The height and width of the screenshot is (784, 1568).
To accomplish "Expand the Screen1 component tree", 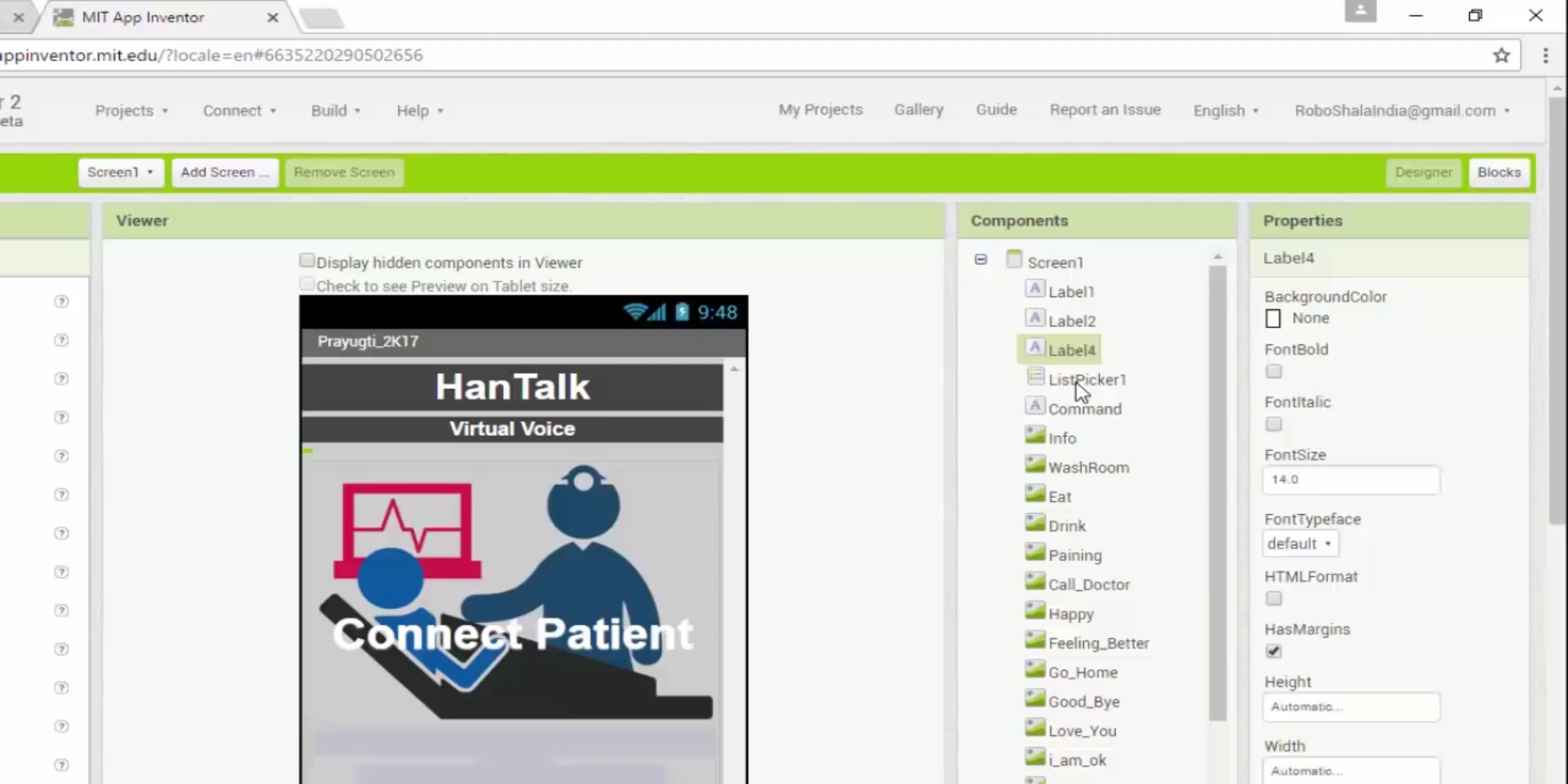I will point(981,260).
